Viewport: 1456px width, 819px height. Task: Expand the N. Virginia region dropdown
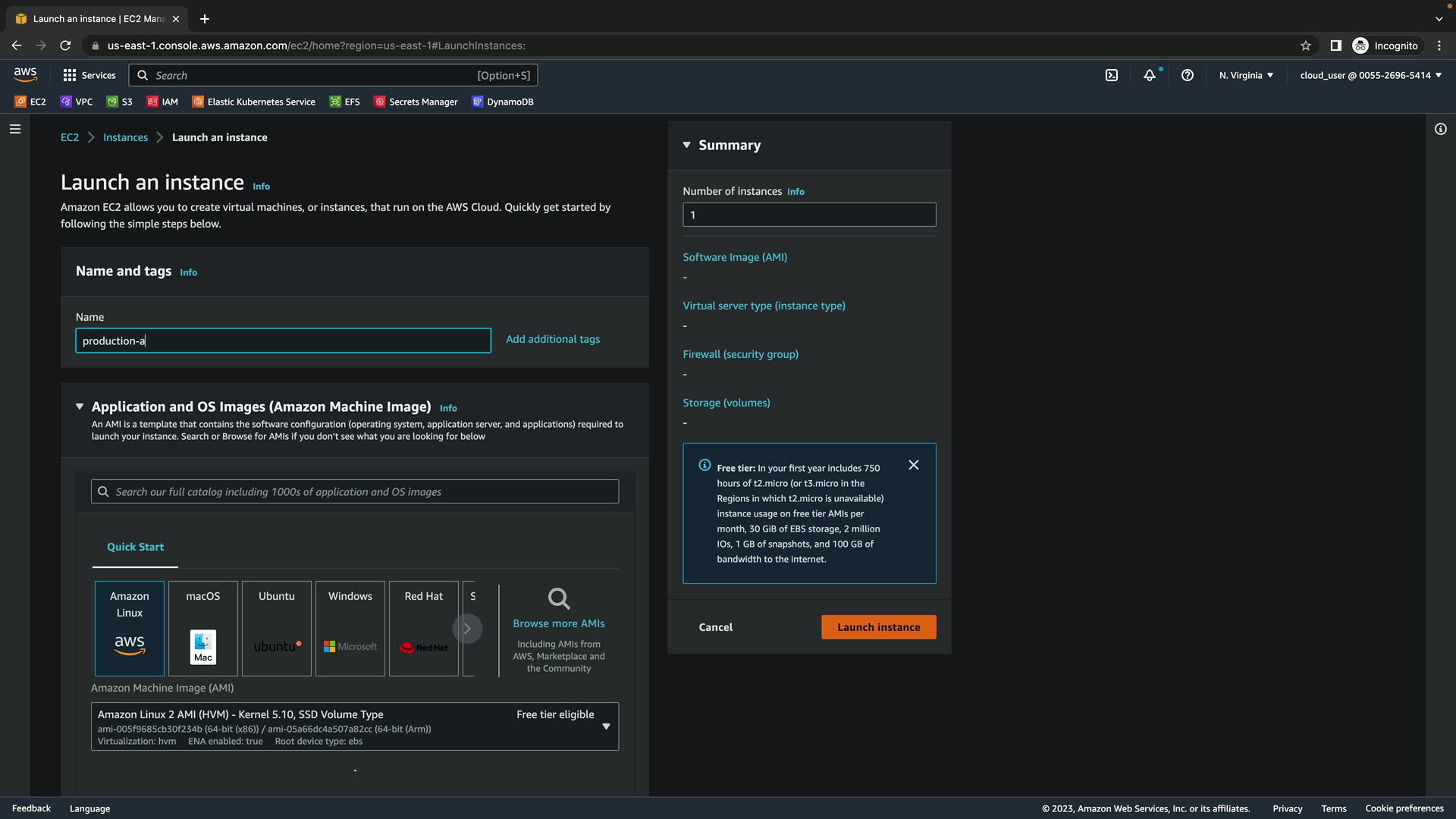click(x=1246, y=75)
